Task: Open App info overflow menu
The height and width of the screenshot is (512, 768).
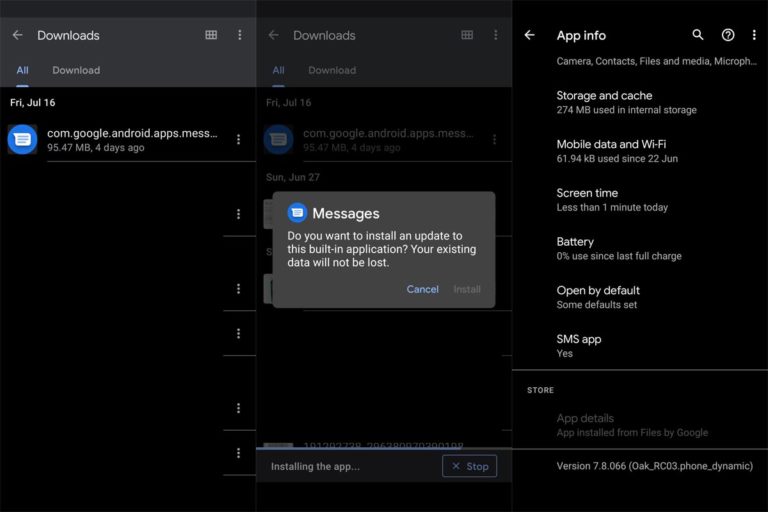Action: pos(754,35)
